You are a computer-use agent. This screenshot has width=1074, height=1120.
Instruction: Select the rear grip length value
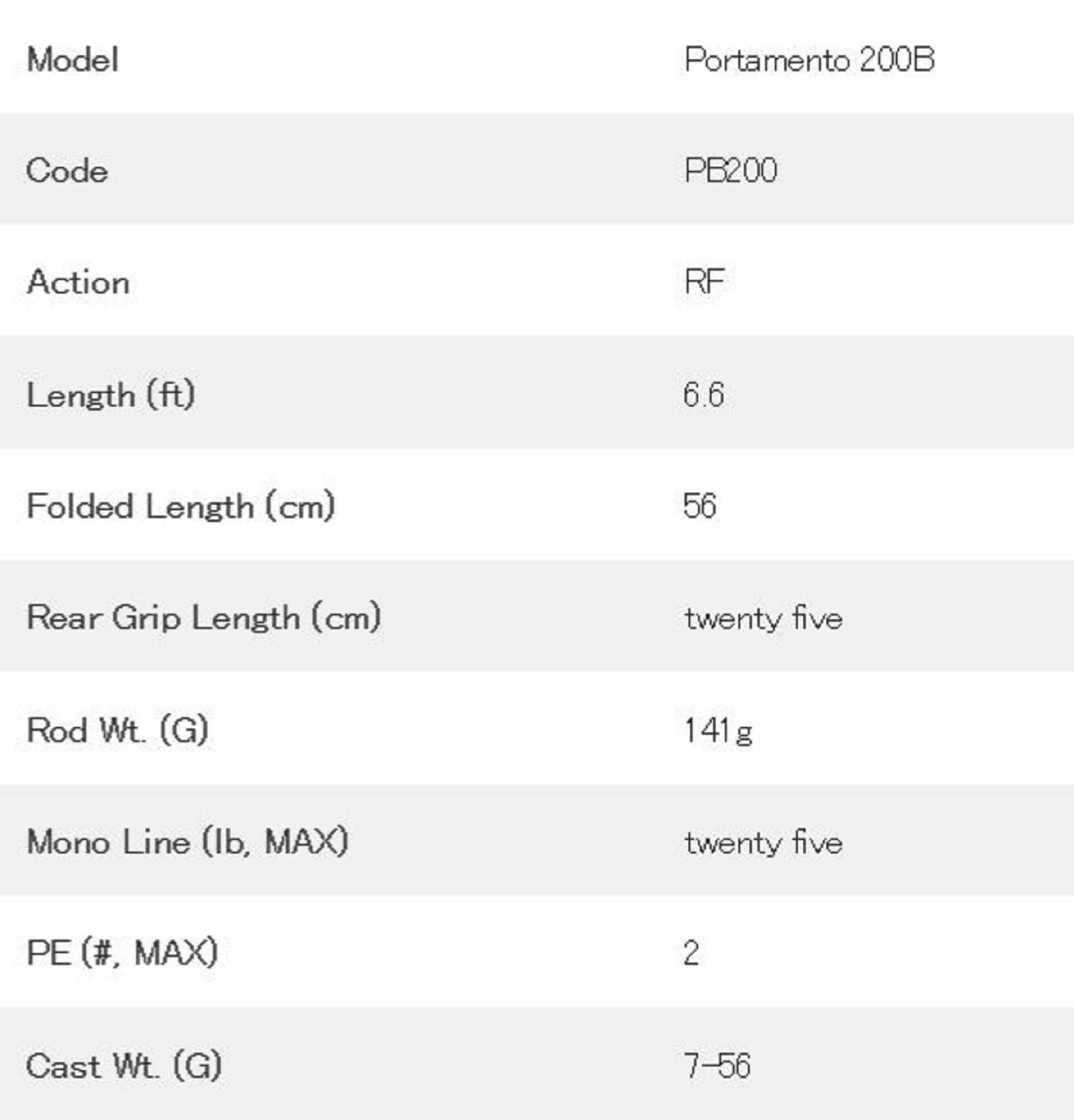[x=763, y=618]
